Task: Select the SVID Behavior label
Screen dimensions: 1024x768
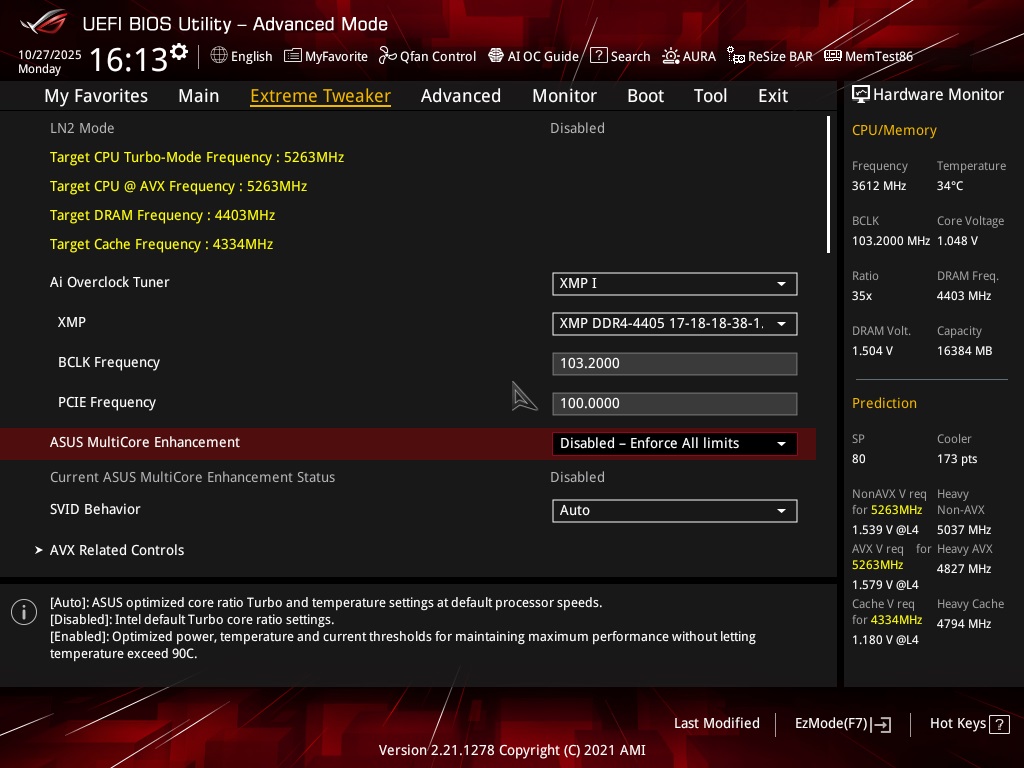Action: click(95, 509)
